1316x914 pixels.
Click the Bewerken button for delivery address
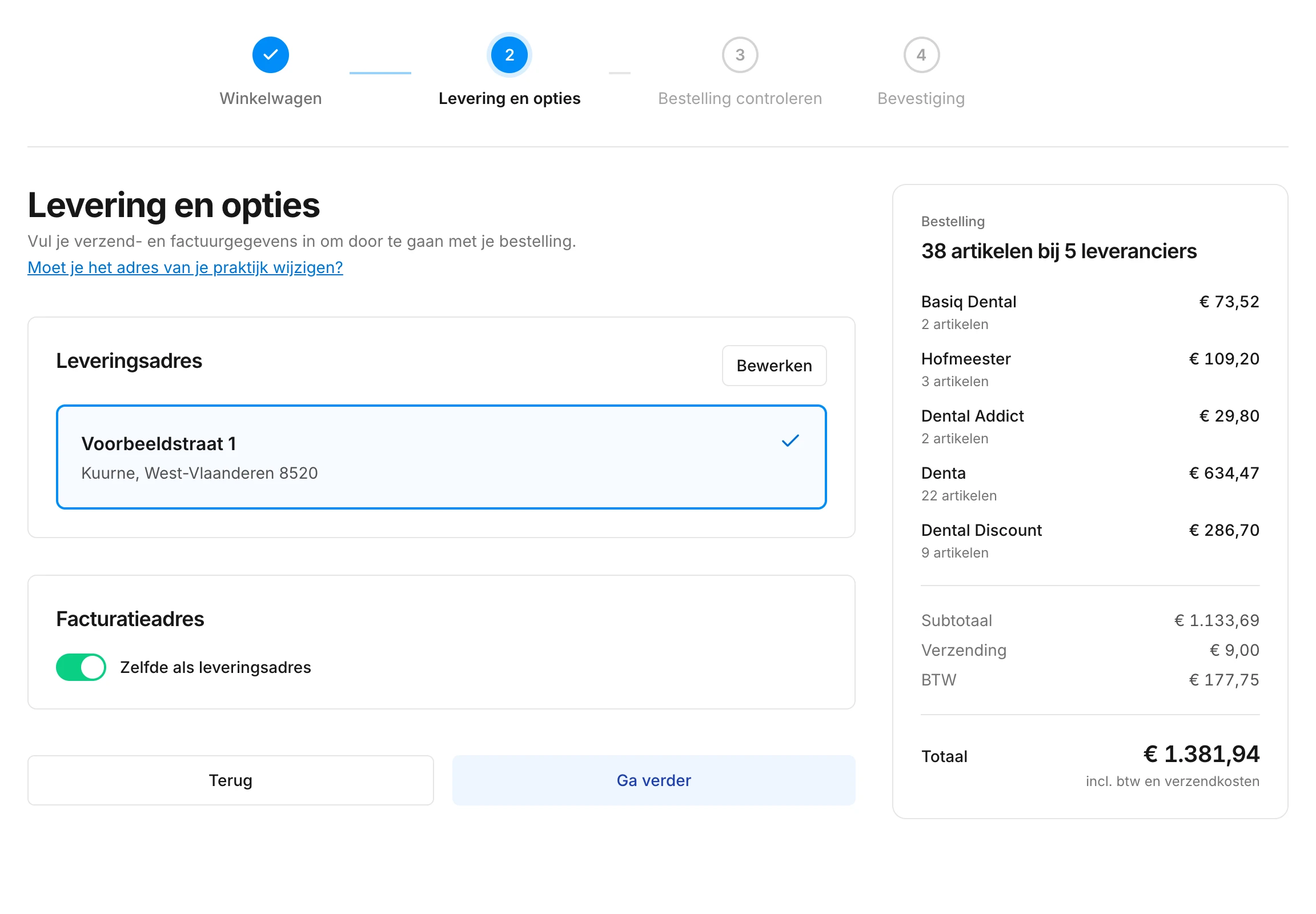(x=774, y=366)
